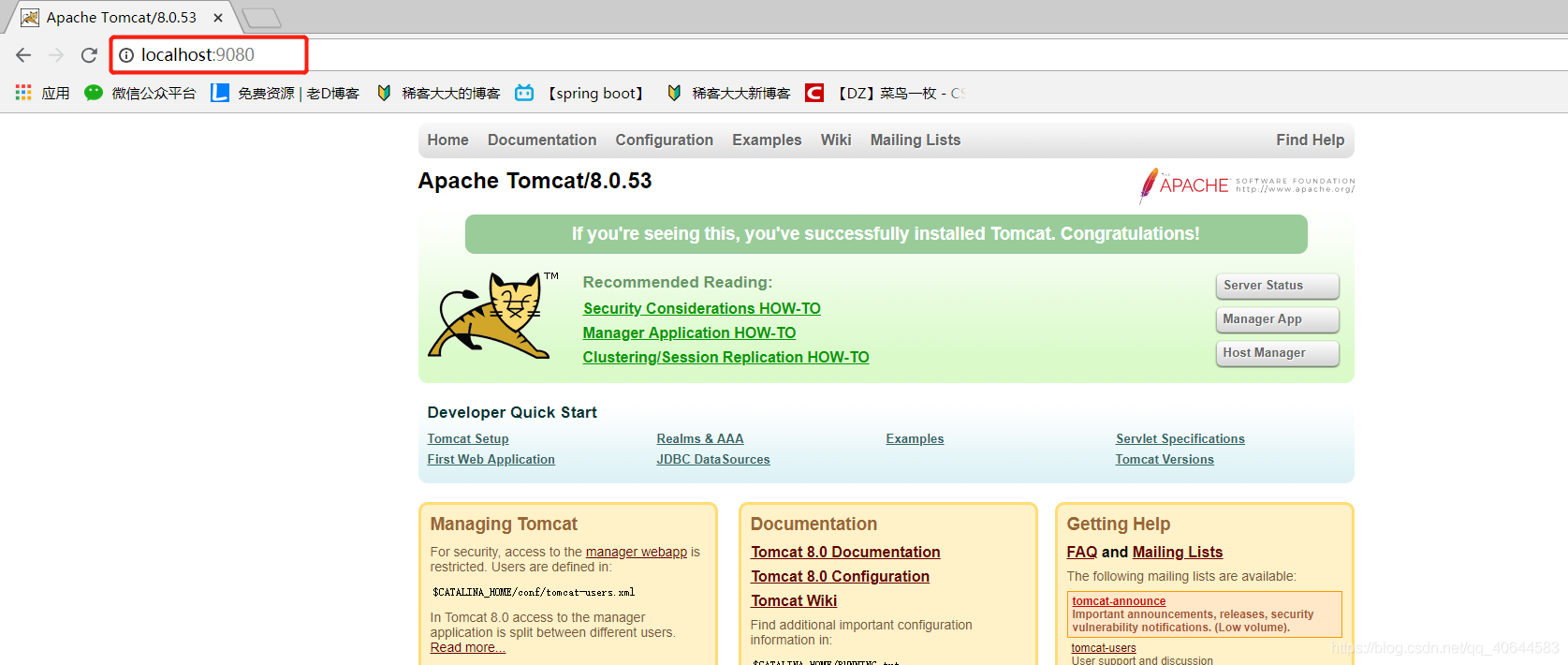Open Tomcat 8.0 Configuration link
1568x665 pixels.
point(840,576)
